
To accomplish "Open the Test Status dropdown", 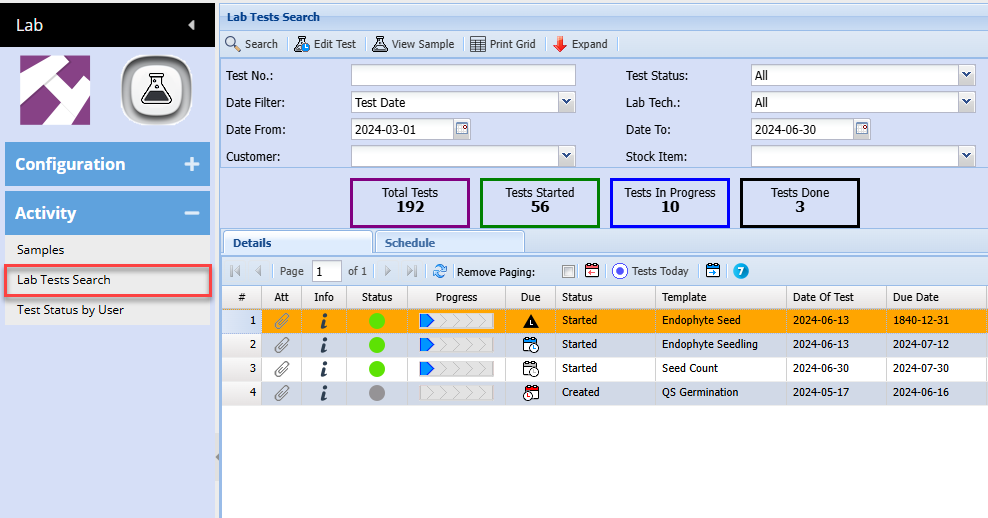I will click(x=966, y=75).
